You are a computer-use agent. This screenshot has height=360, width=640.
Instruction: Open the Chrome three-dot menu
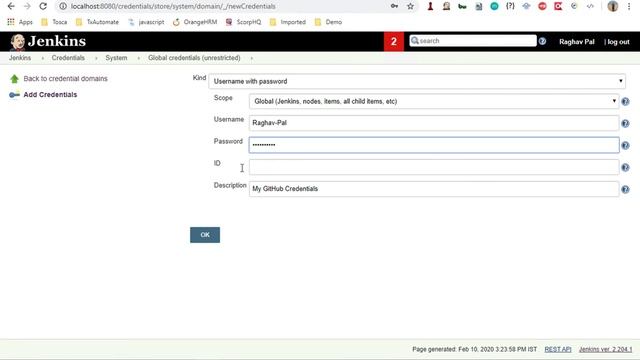tap(629, 6)
